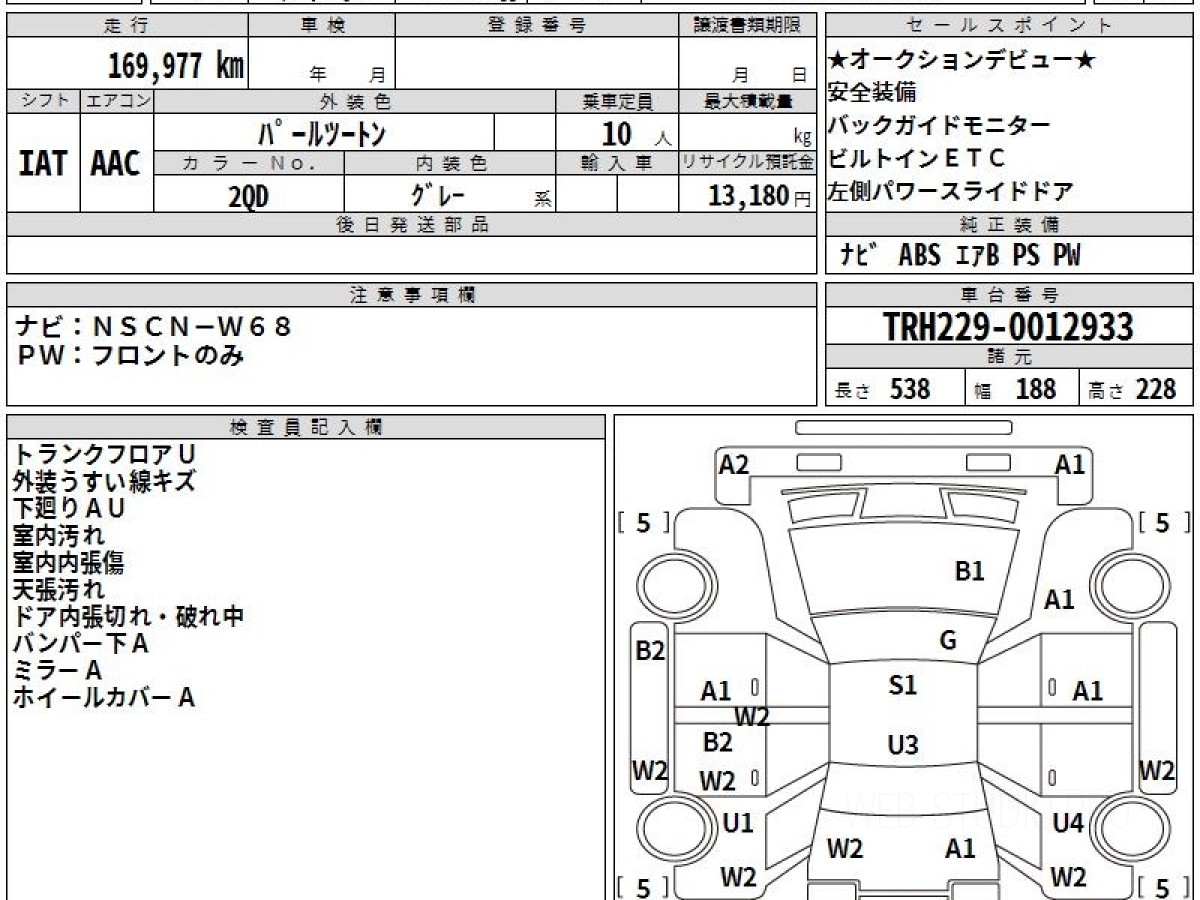
Task: Select the note PW:フロントのみ
Action: [x=131, y=354]
